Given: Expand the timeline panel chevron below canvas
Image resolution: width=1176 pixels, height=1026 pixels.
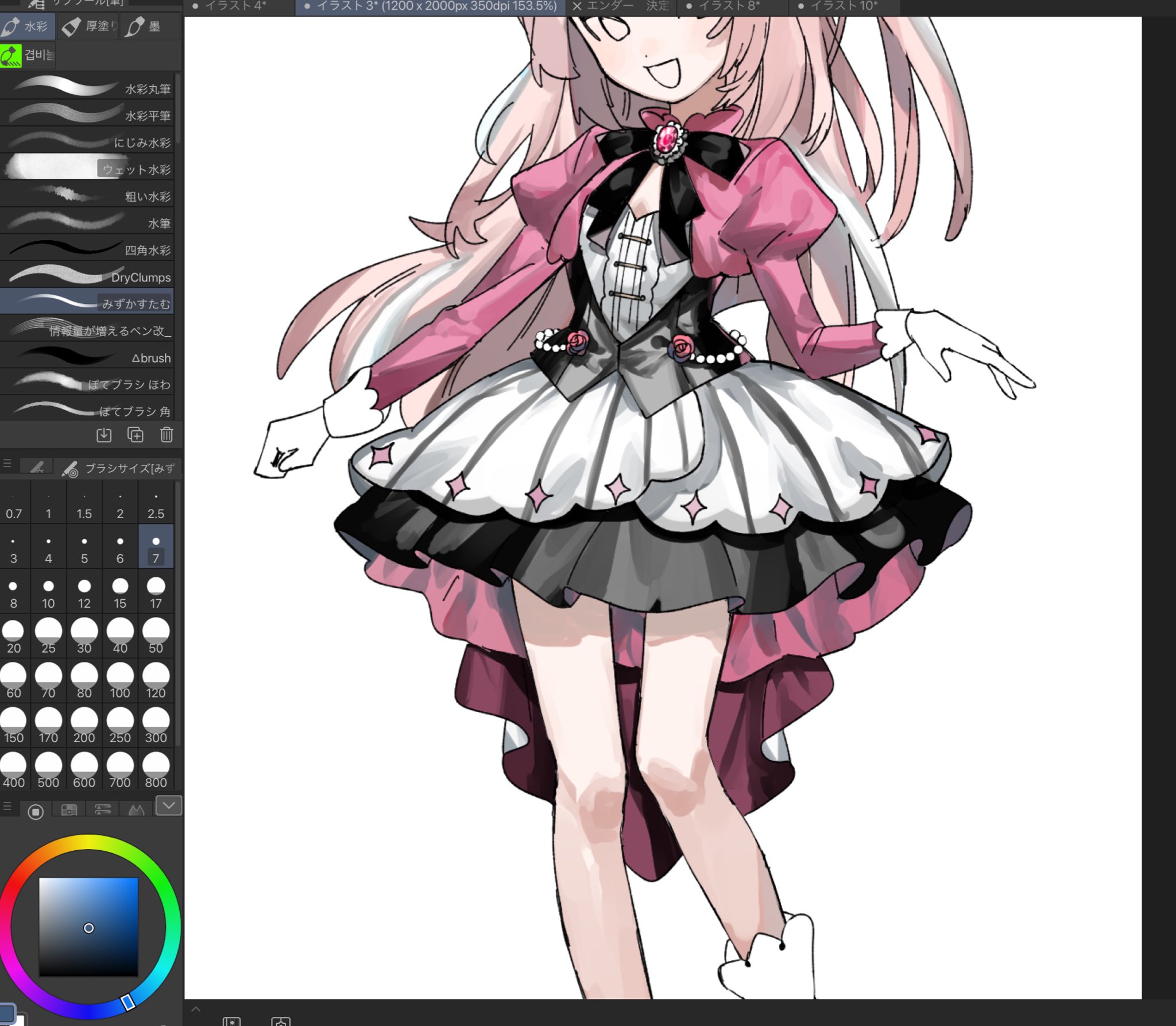Looking at the screenshot, I should 196,1009.
